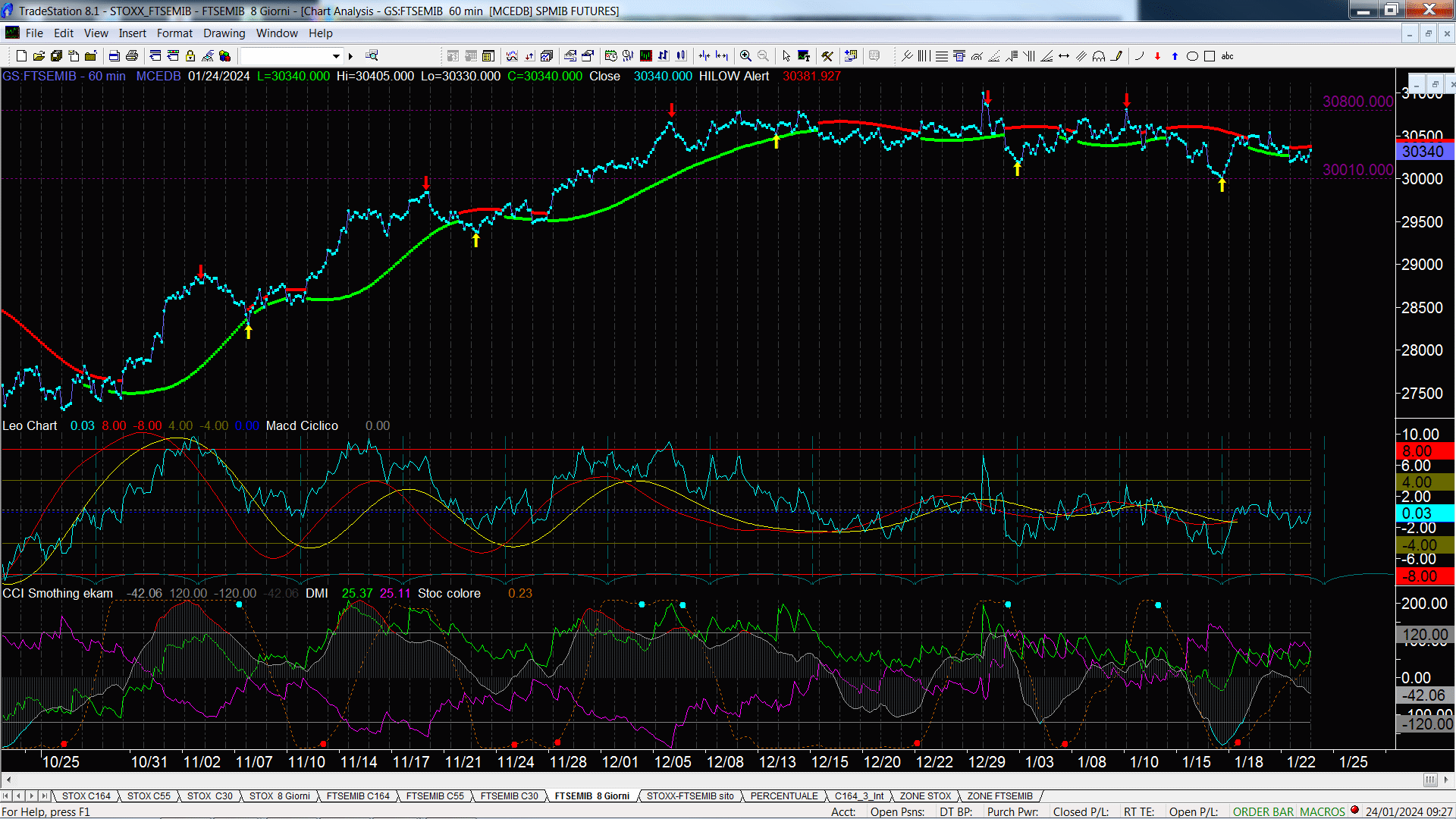This screenshot has height=819, width=1456.
Task: Click the Zoom Out magnifier icon
Action: [x=763, y=55]
